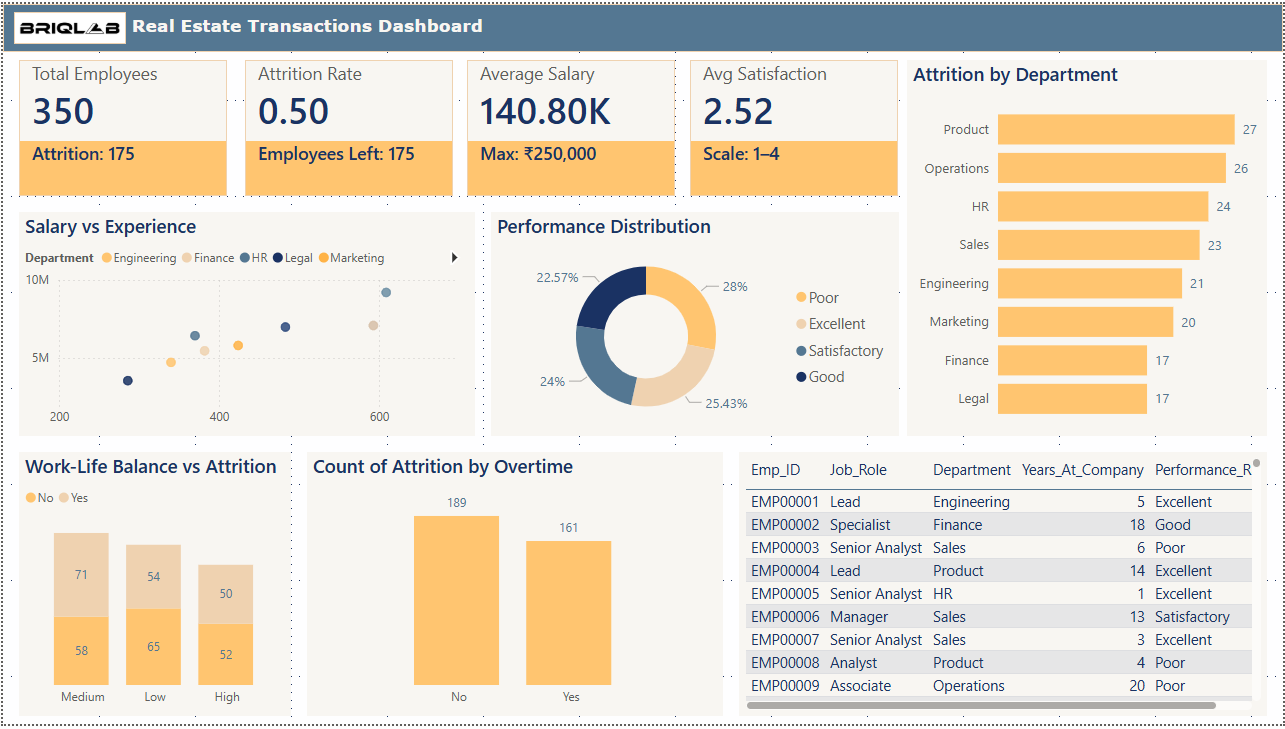Select the EMP00004 row in the employee table

point(785,571)
